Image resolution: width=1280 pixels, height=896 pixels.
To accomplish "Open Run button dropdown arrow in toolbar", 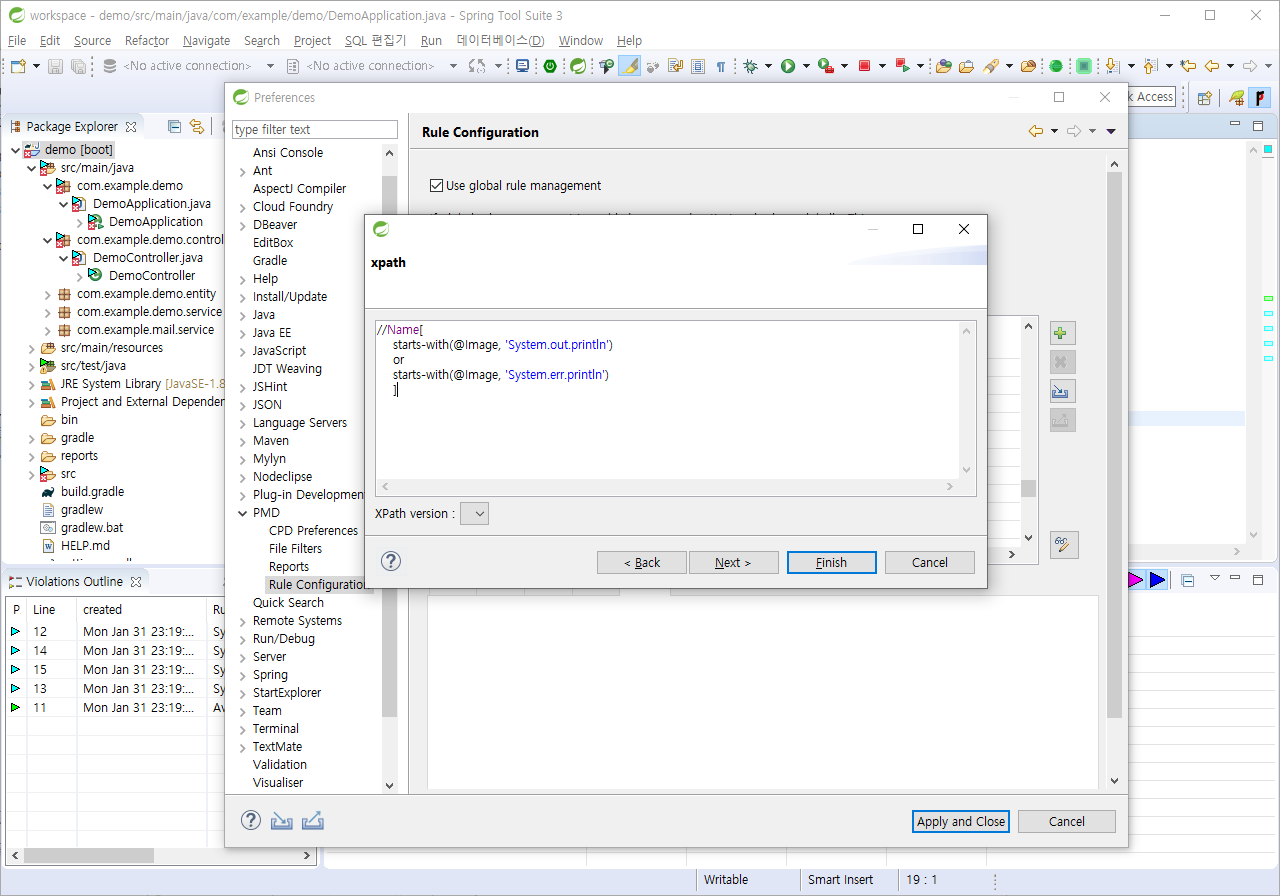I will 807,66.
